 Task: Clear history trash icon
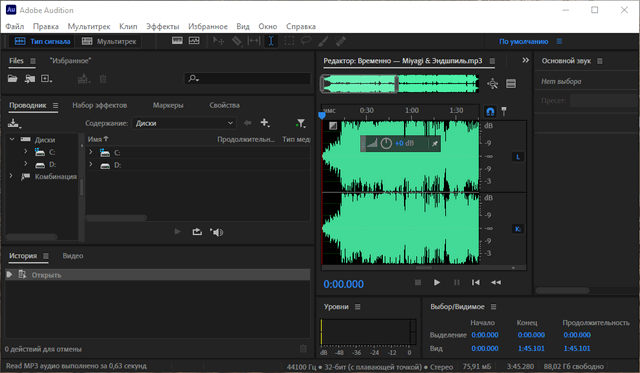point(303,349)
